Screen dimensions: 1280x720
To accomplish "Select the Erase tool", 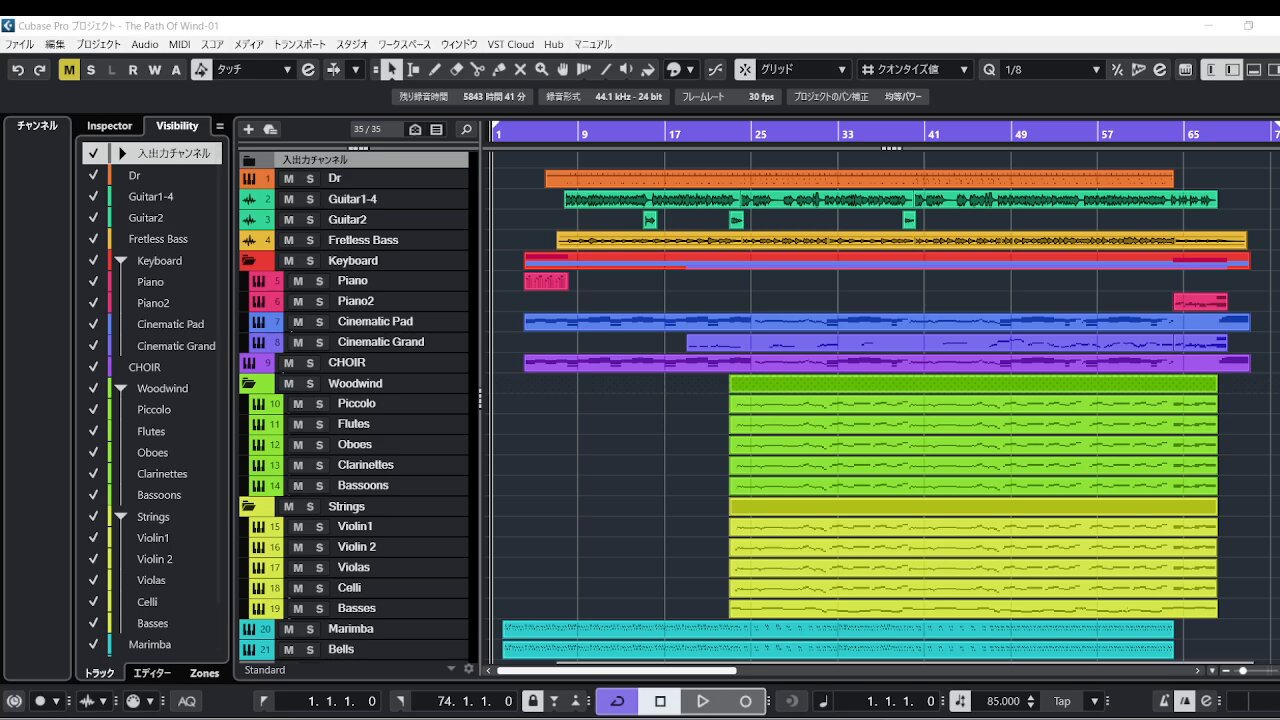I will 456,70.
